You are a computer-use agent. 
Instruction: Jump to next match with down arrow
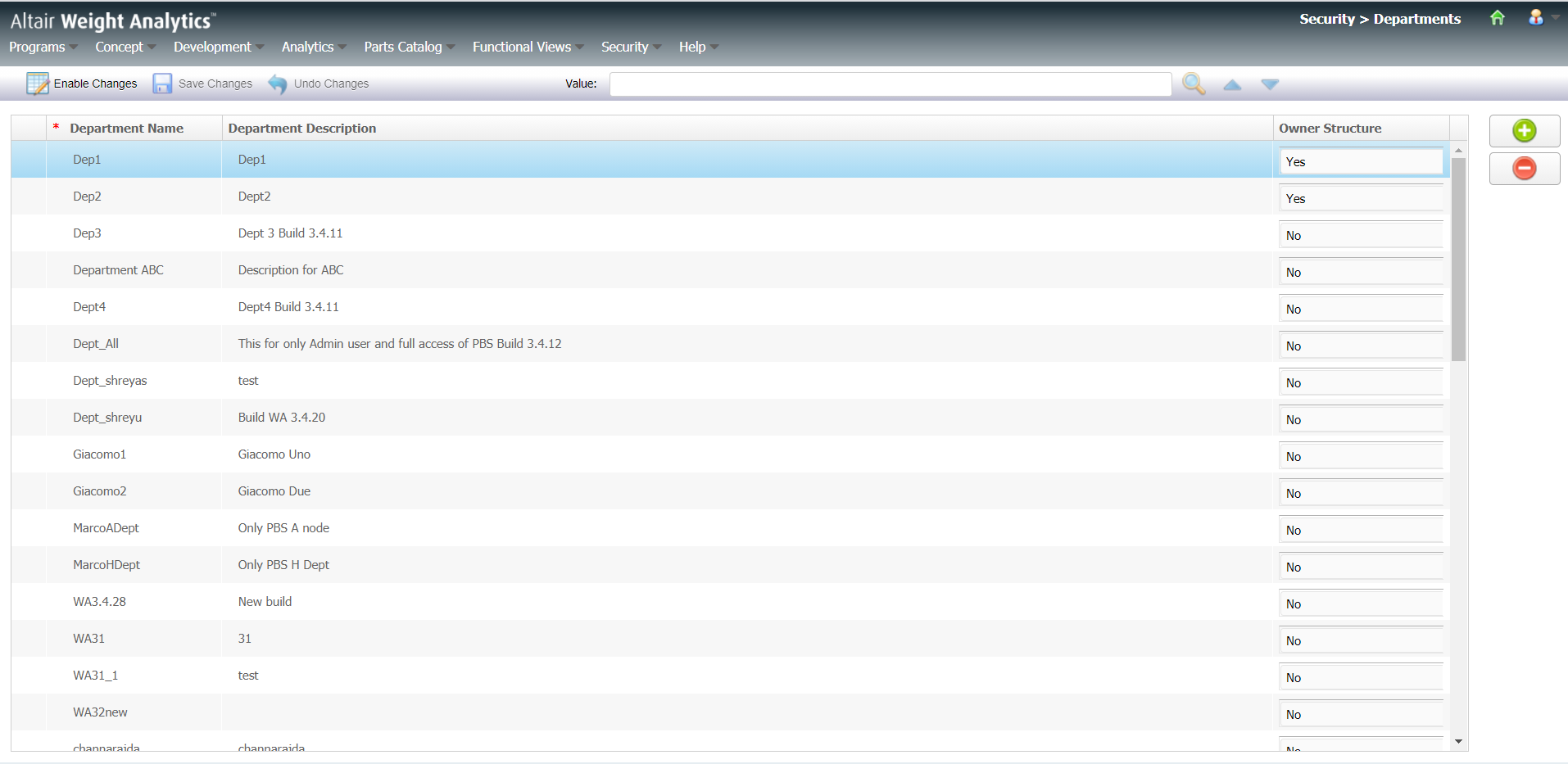pos(1270,84)
